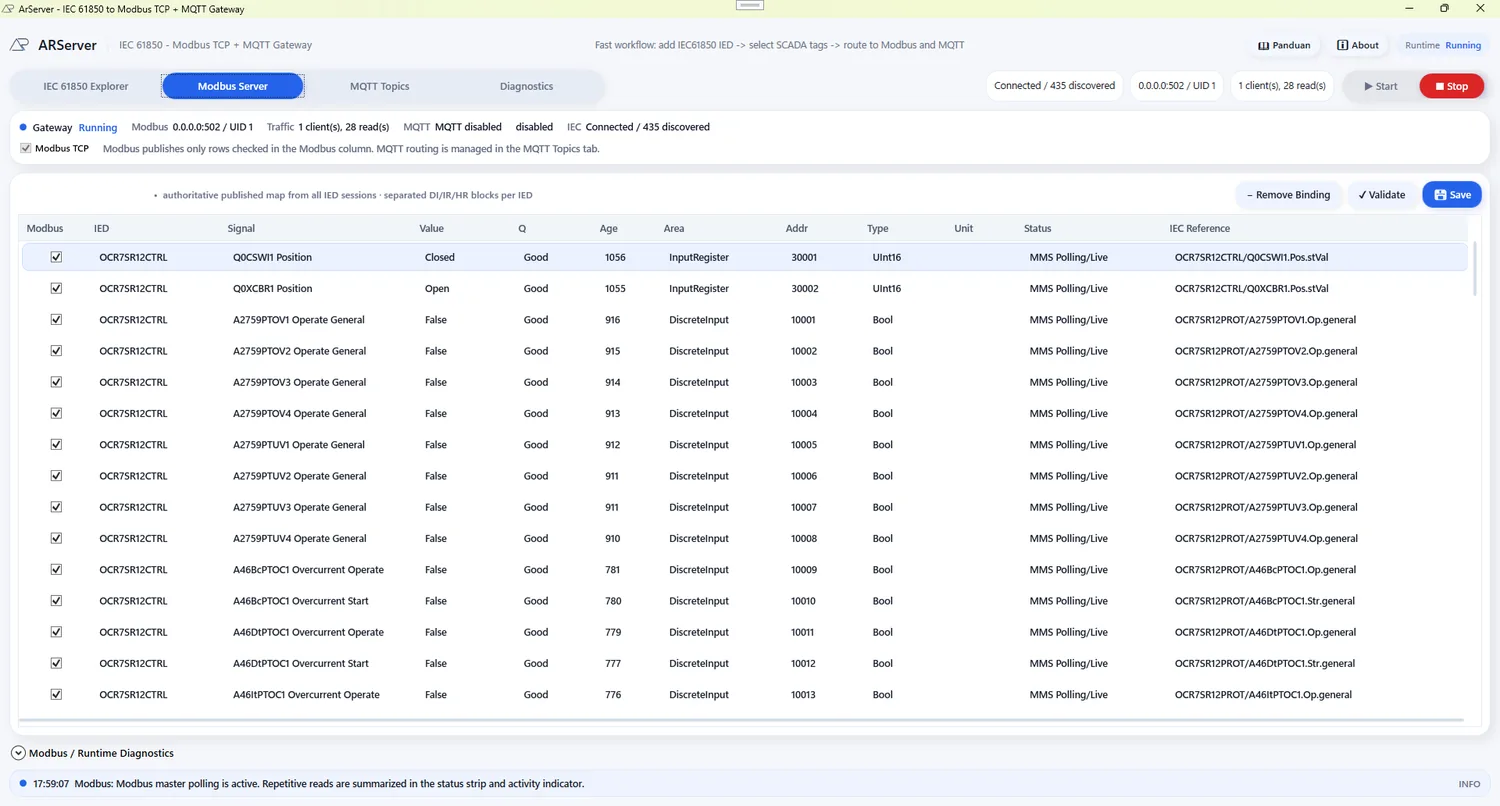Click the Status column header

click(x=1038, y=228)
